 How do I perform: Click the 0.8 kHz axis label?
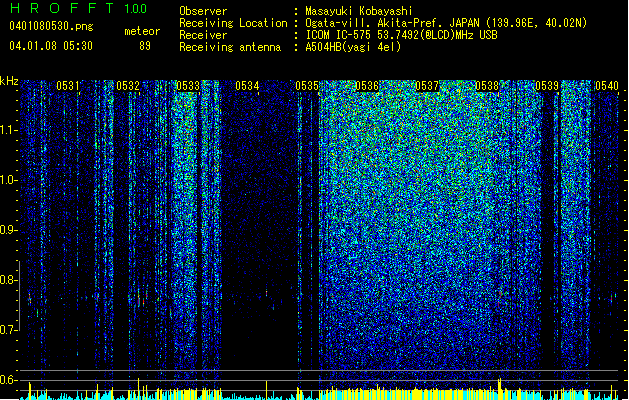(x=9, y=280)
